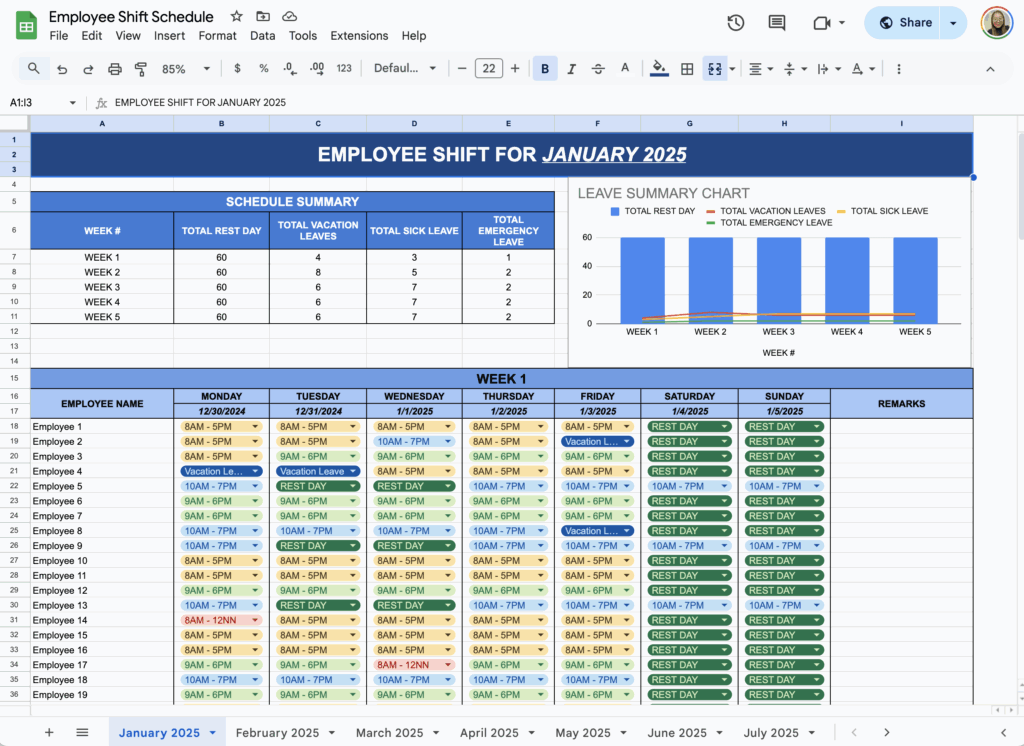Undo the last action
The image size is (1024, 746).
point(63,68)
